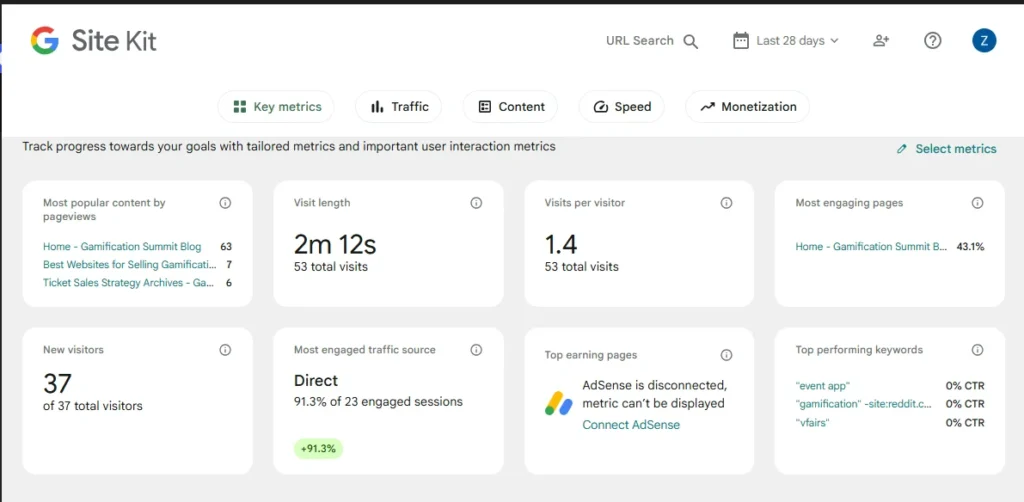Show info for Visit length card

(476, 203)
